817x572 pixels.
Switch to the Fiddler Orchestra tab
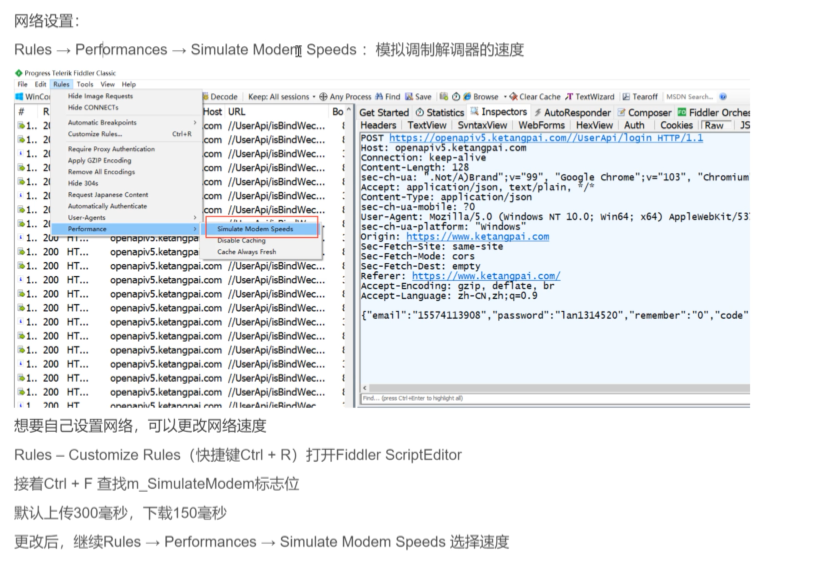click(713, 113)
